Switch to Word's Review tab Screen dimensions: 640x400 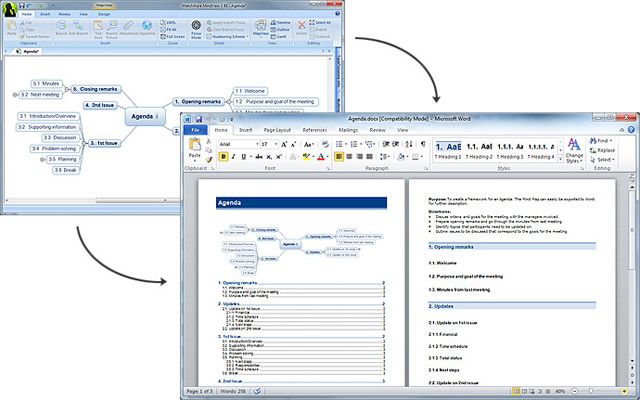coord(378,130)
